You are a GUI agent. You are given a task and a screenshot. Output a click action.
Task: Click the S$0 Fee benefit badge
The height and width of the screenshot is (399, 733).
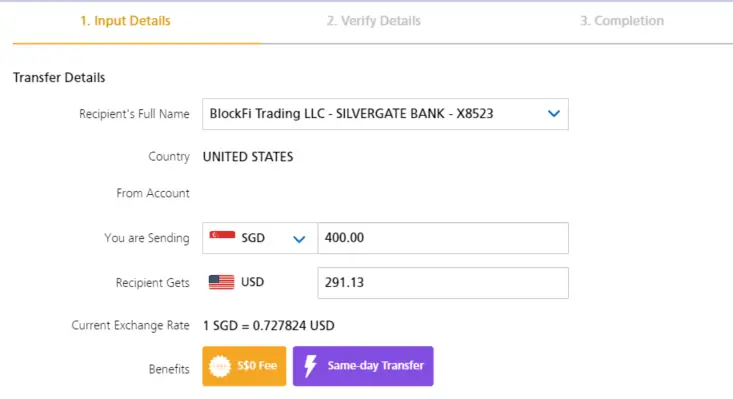(x=244, y=366)
